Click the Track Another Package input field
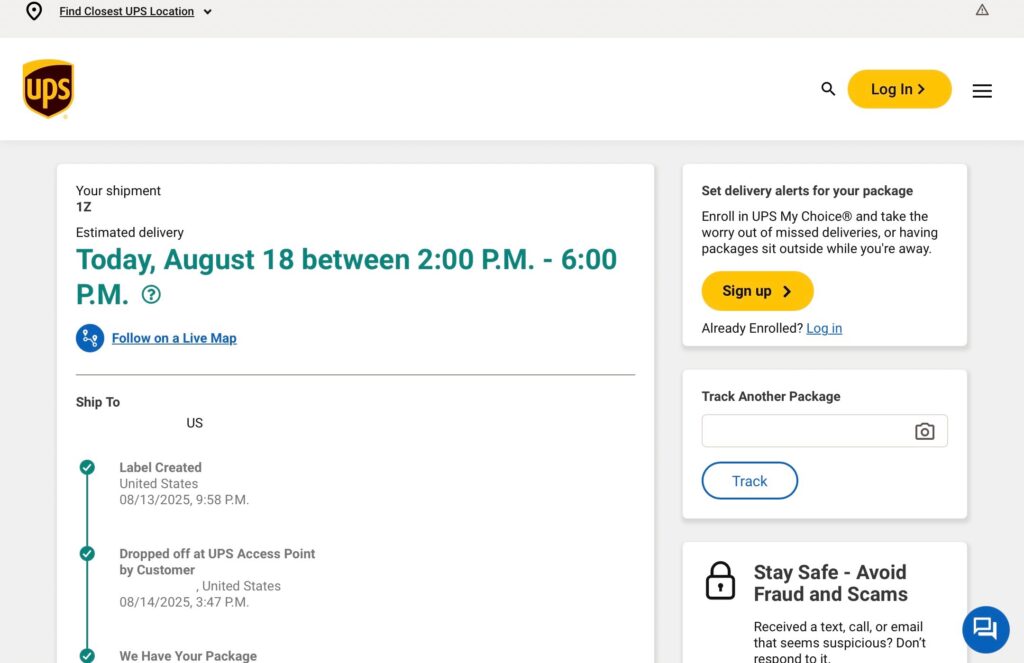 [824, 431]
